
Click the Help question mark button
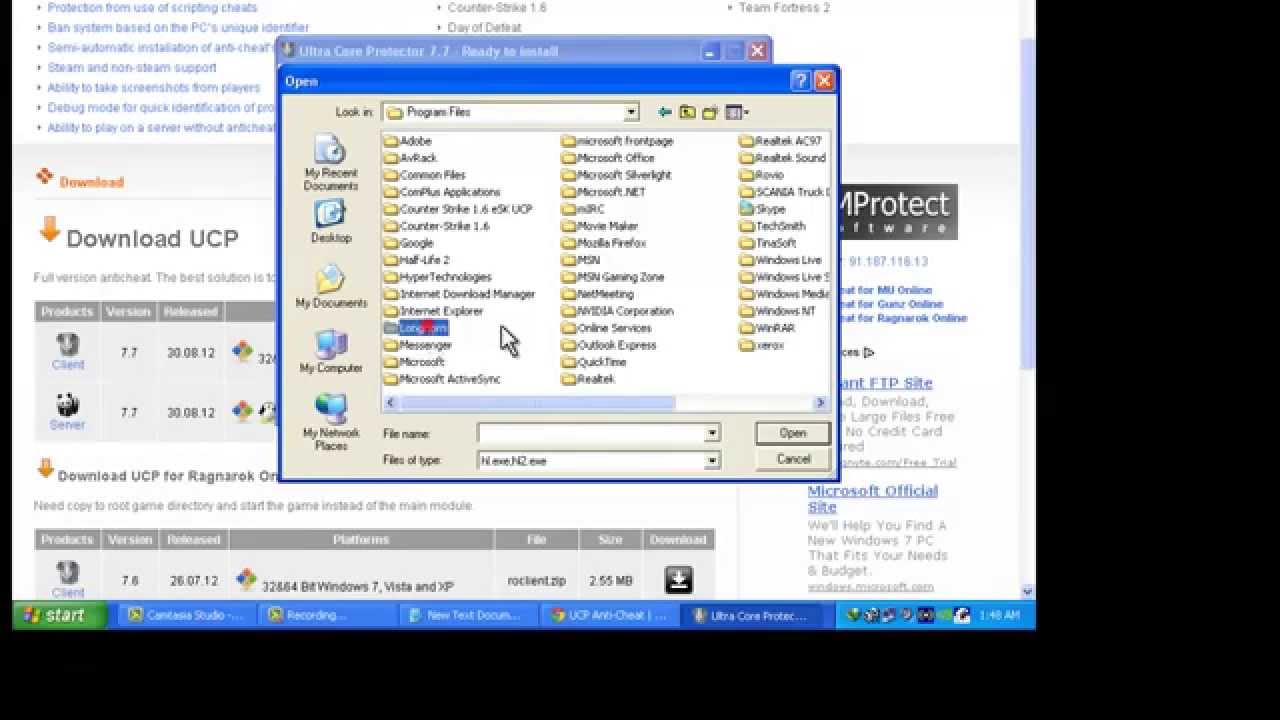801,81
